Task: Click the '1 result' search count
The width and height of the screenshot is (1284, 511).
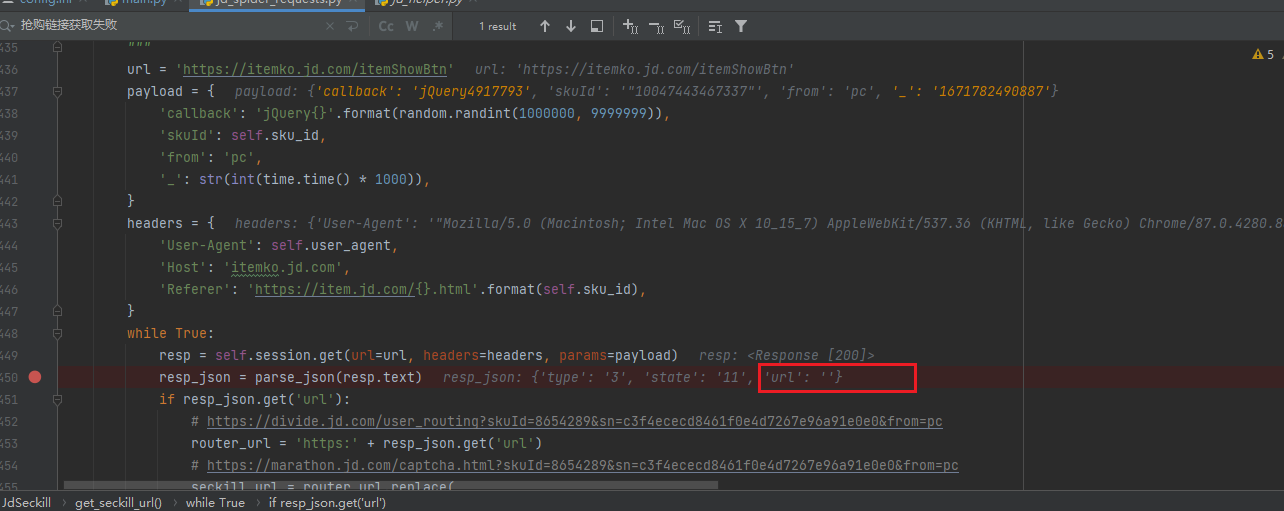Action: coord(497,26)
